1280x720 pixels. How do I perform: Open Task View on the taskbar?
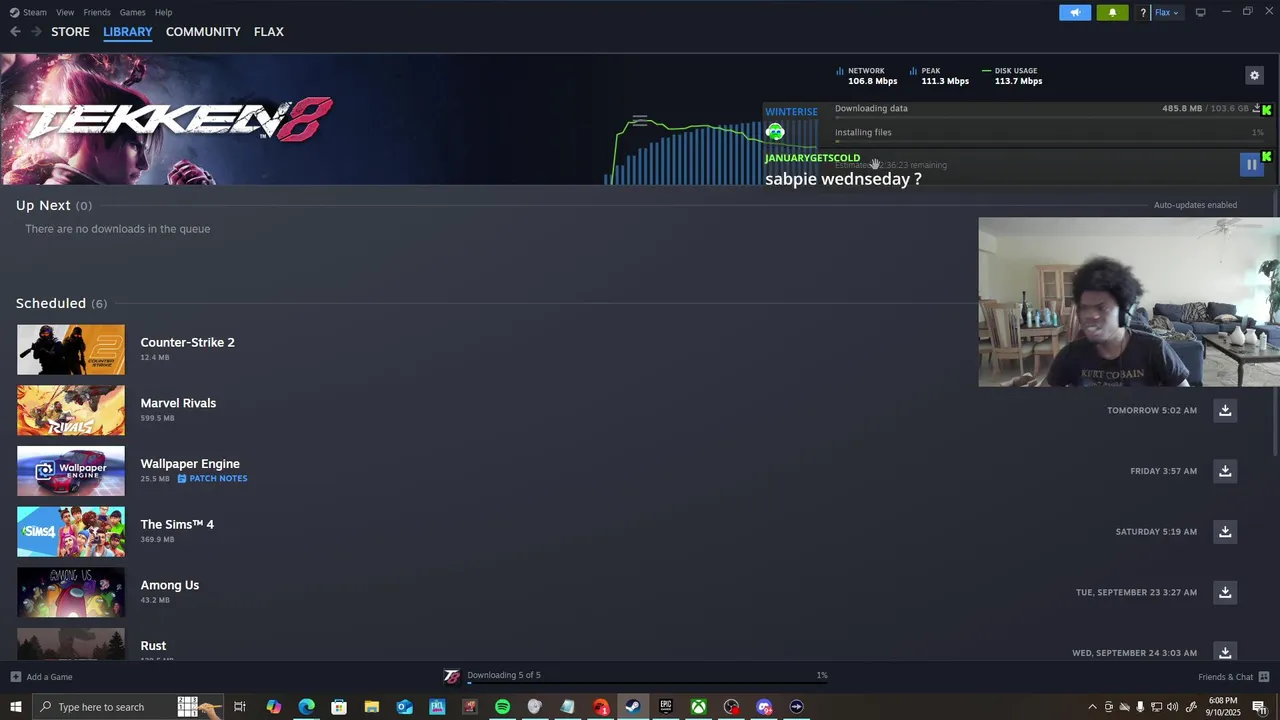[x=240, y=707]
